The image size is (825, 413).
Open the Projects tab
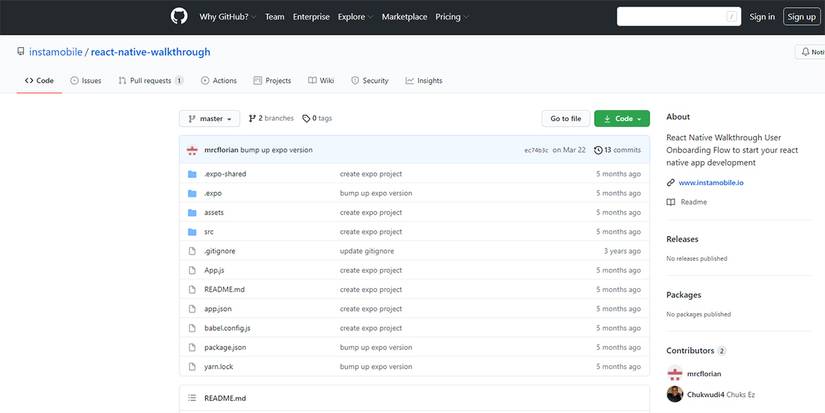(272, 80)
